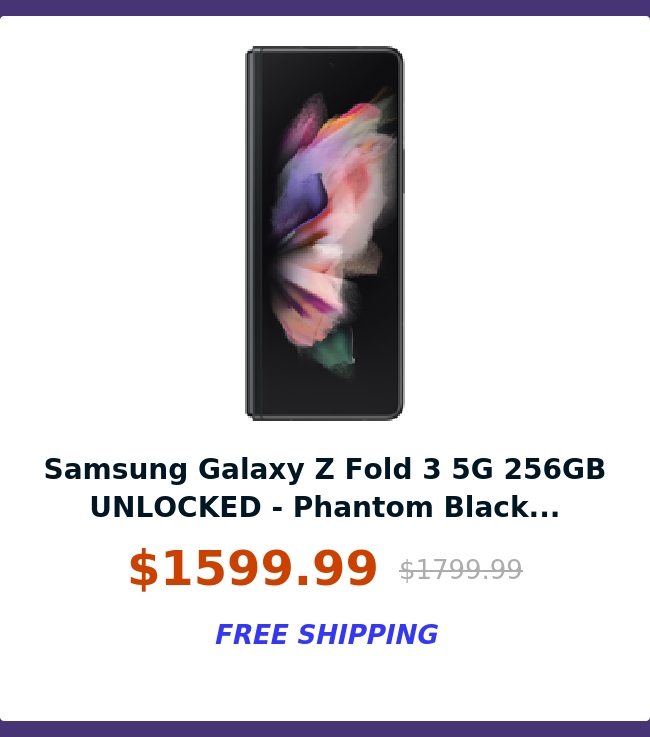Click the word 'SHIPPING' in blue text
The image size is (650, 737).
[368, 634]
